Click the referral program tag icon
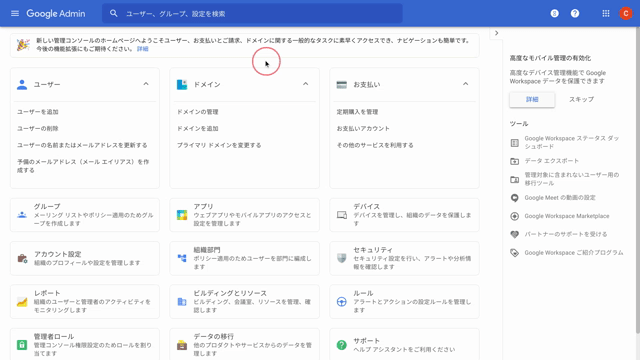Image resolution: width=640 pixels, height=360 pixels. coord(514,253)
